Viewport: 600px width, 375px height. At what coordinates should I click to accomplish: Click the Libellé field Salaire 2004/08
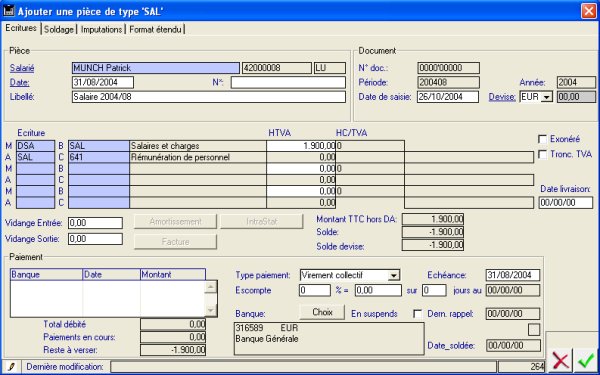tap(209, 97)
